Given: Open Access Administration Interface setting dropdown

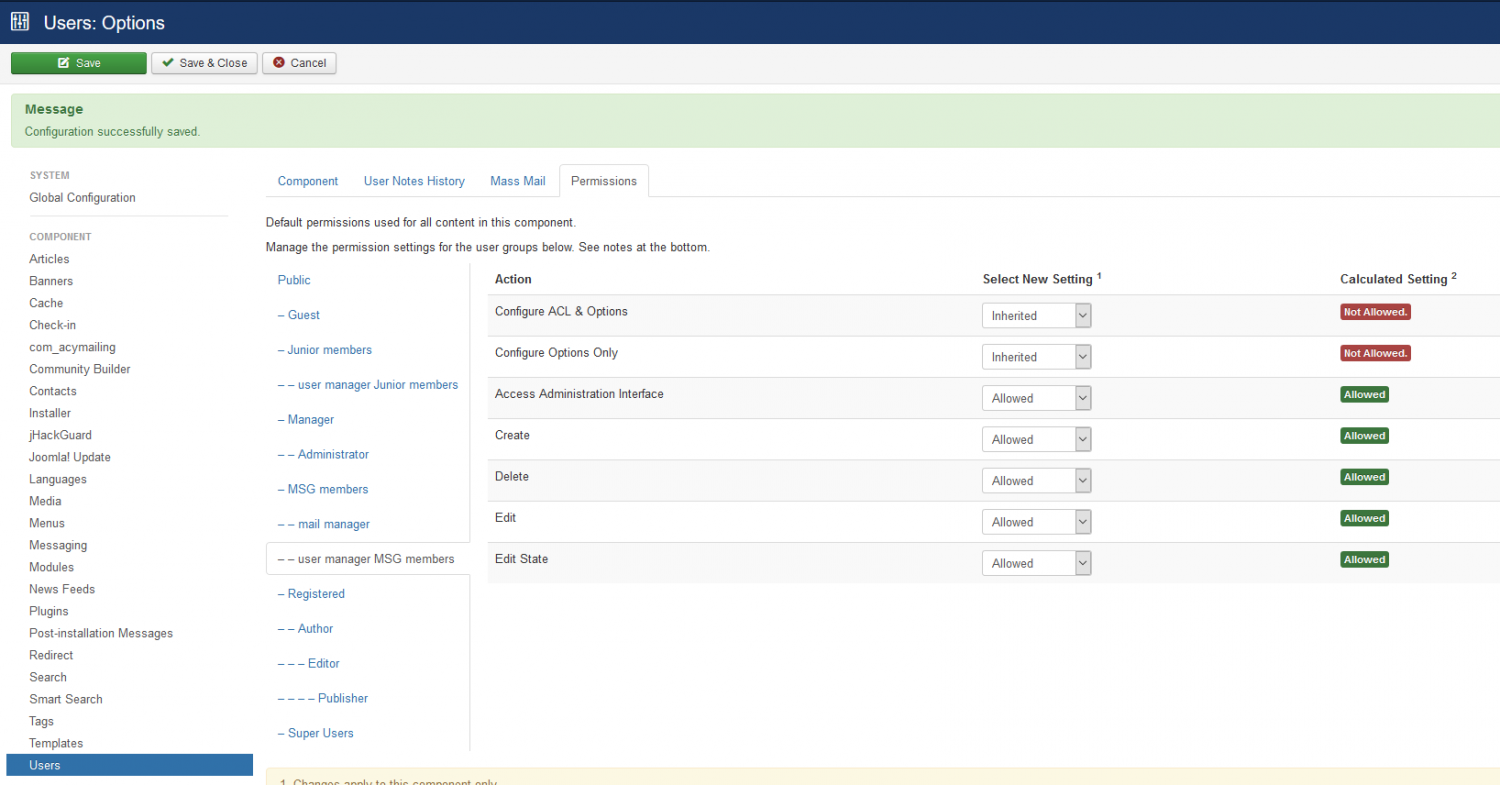Looking at the screenshot, I should click(1036, 398).
